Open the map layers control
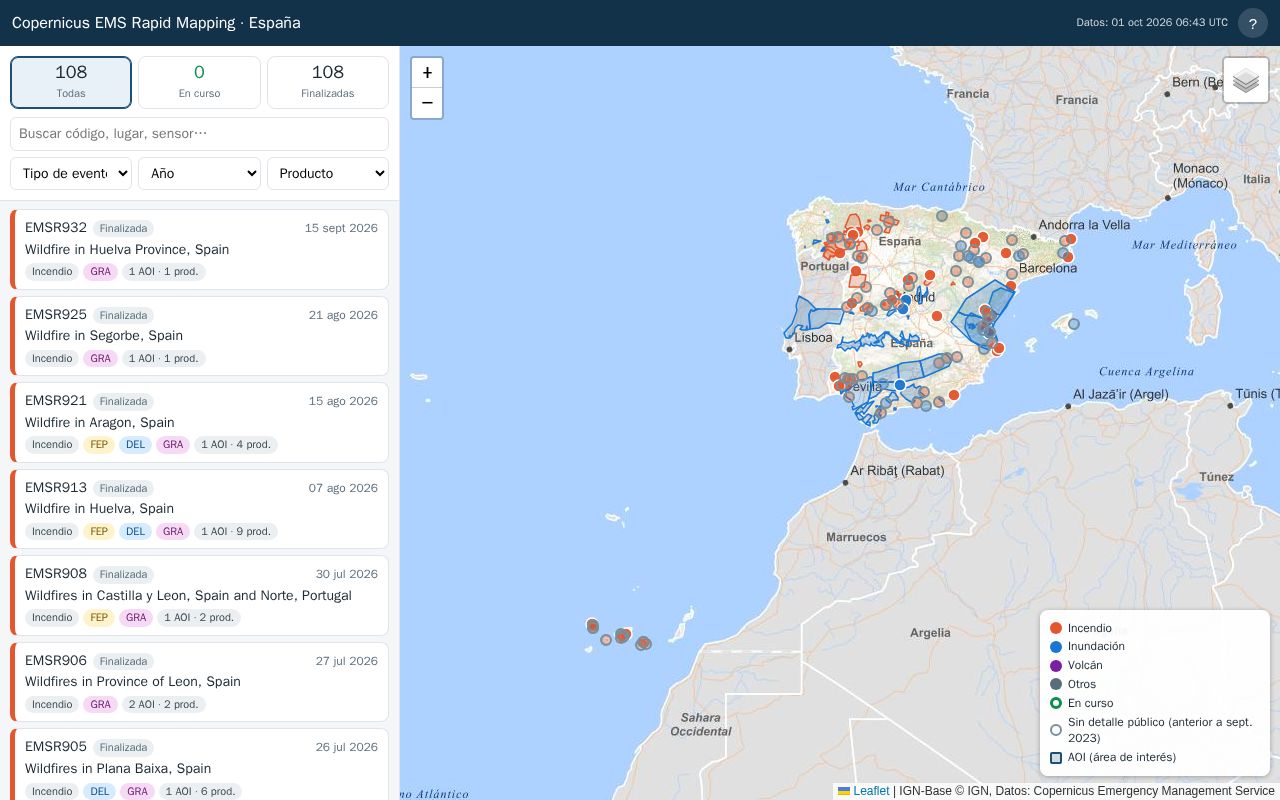The width and height of the screenshot is (1280, 800). (1246, 81)
